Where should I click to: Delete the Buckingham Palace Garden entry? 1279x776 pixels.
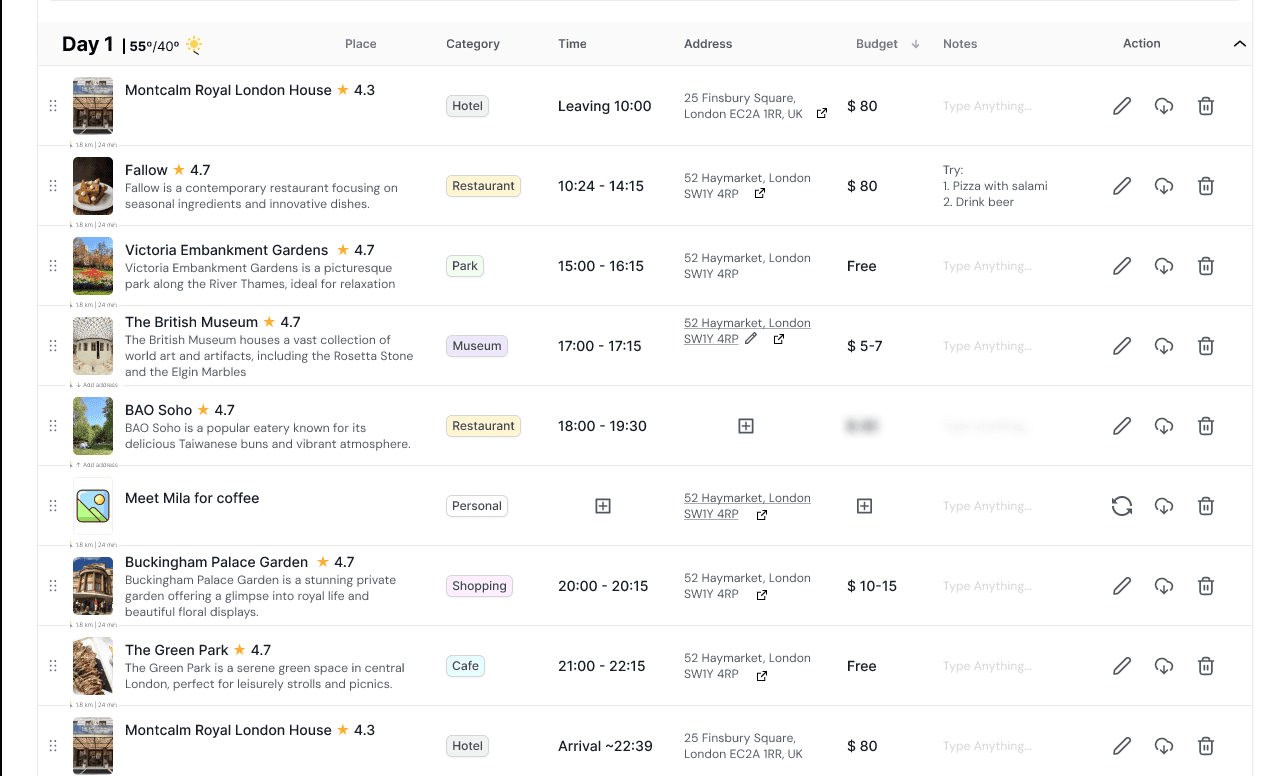pyautogui.click(x=1206, y=586)
